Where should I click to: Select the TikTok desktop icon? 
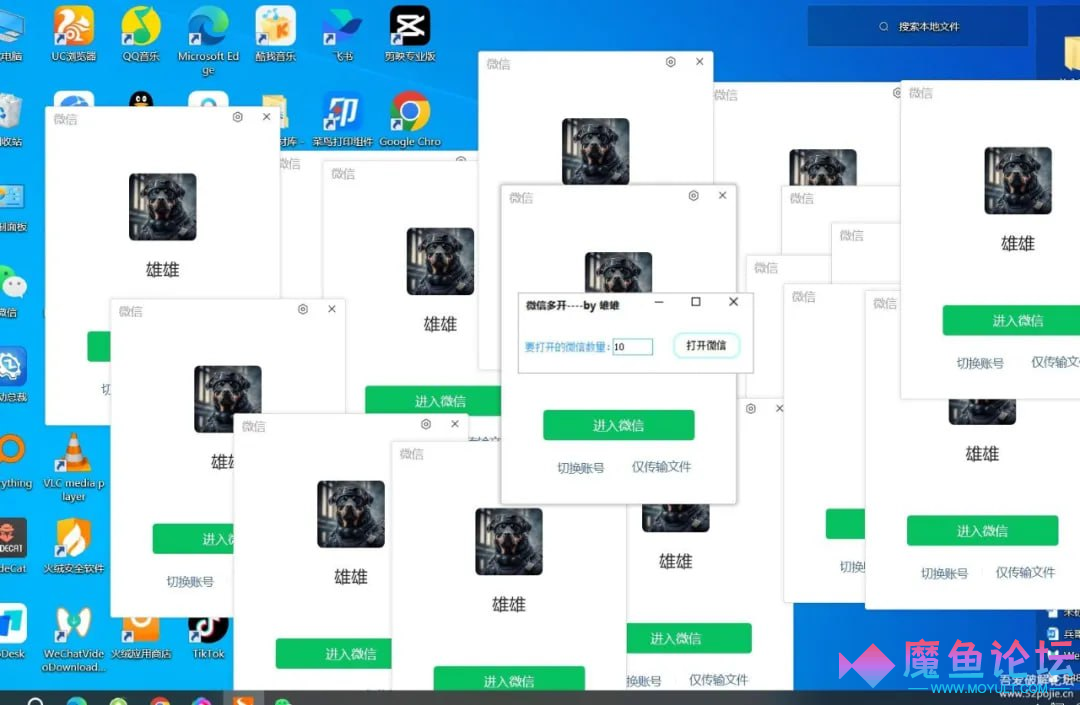click(x=208, y=638)
